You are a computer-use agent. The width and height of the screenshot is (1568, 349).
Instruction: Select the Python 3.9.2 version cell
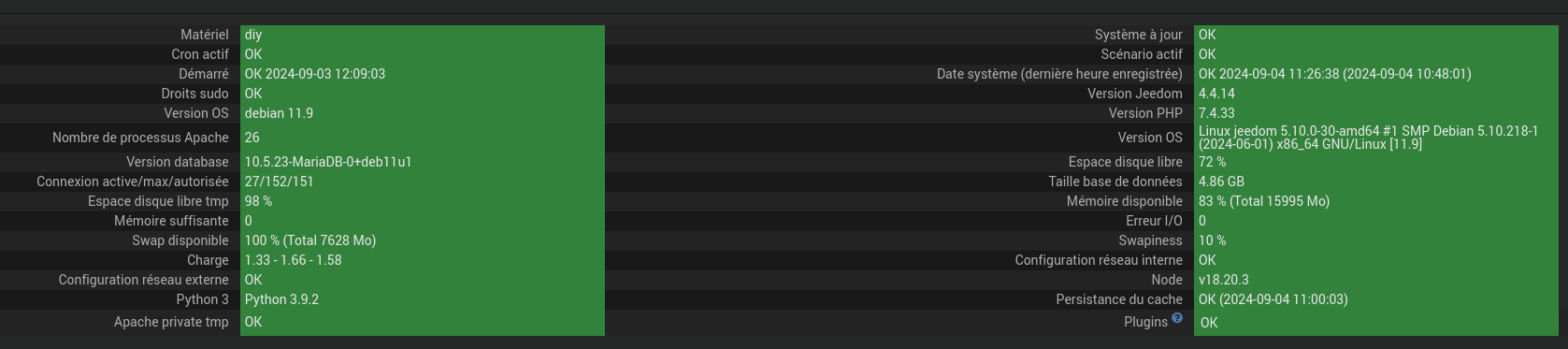click(x=423, y=299)
